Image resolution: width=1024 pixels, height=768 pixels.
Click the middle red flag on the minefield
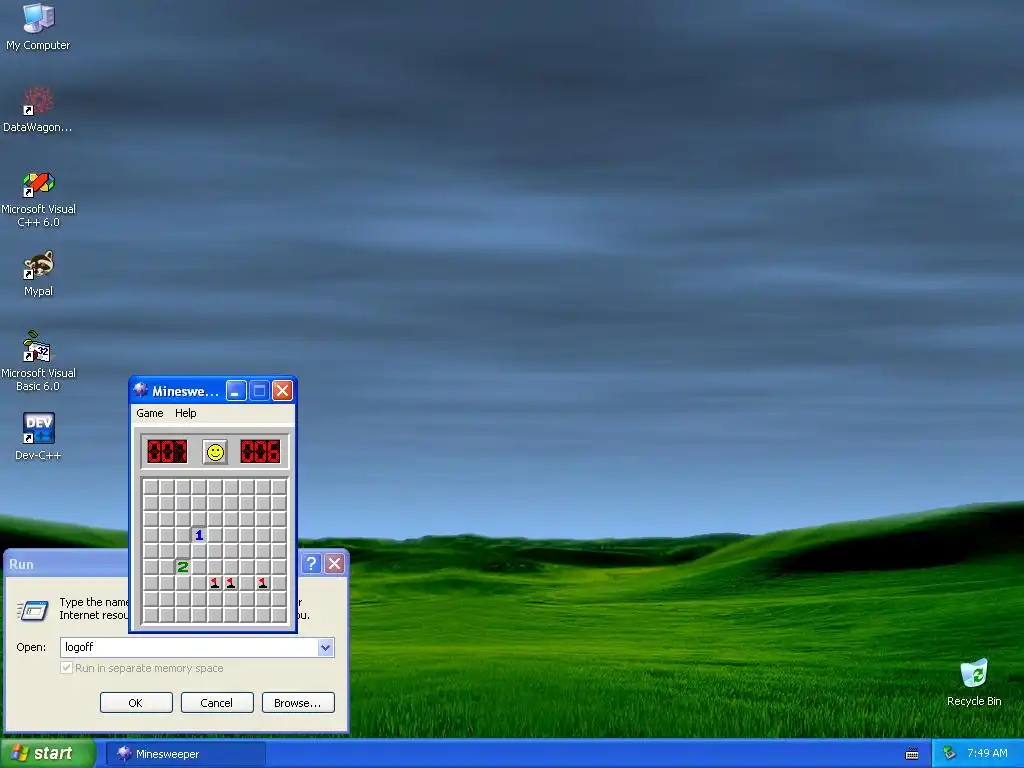[231, 583]
